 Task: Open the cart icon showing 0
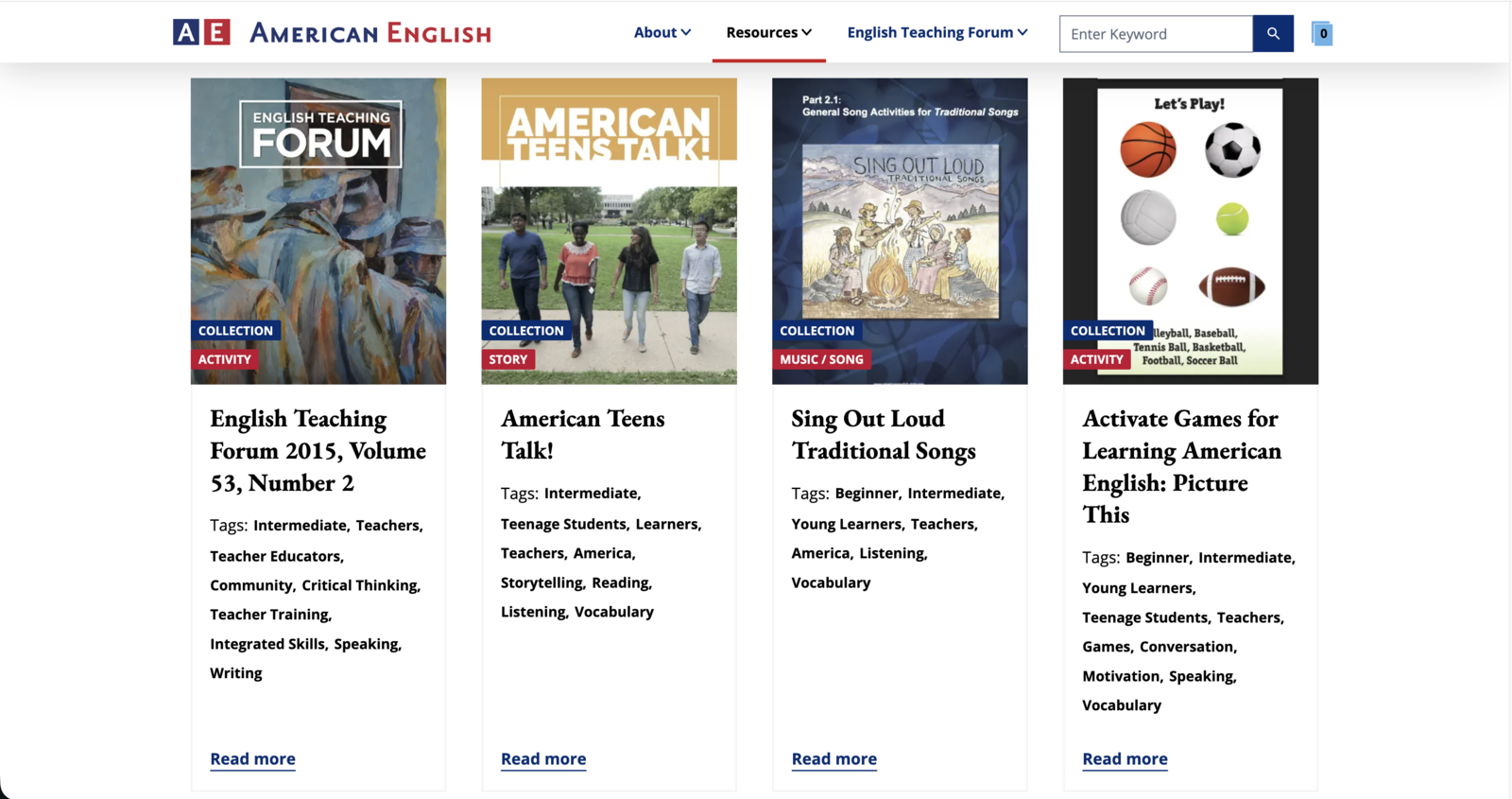point(1322,34)
